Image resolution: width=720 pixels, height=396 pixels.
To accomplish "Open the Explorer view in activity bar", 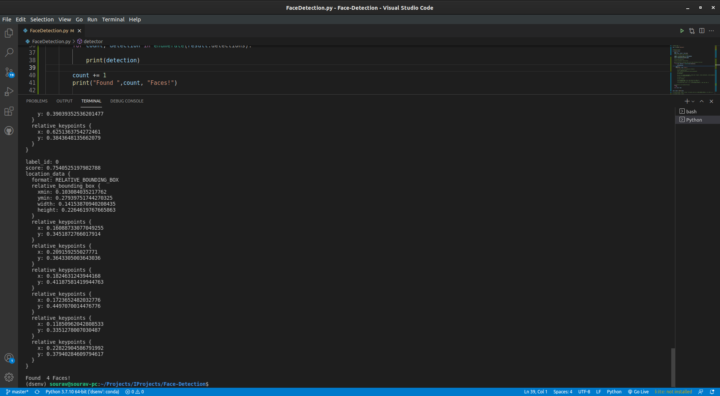I will [9, 33].
